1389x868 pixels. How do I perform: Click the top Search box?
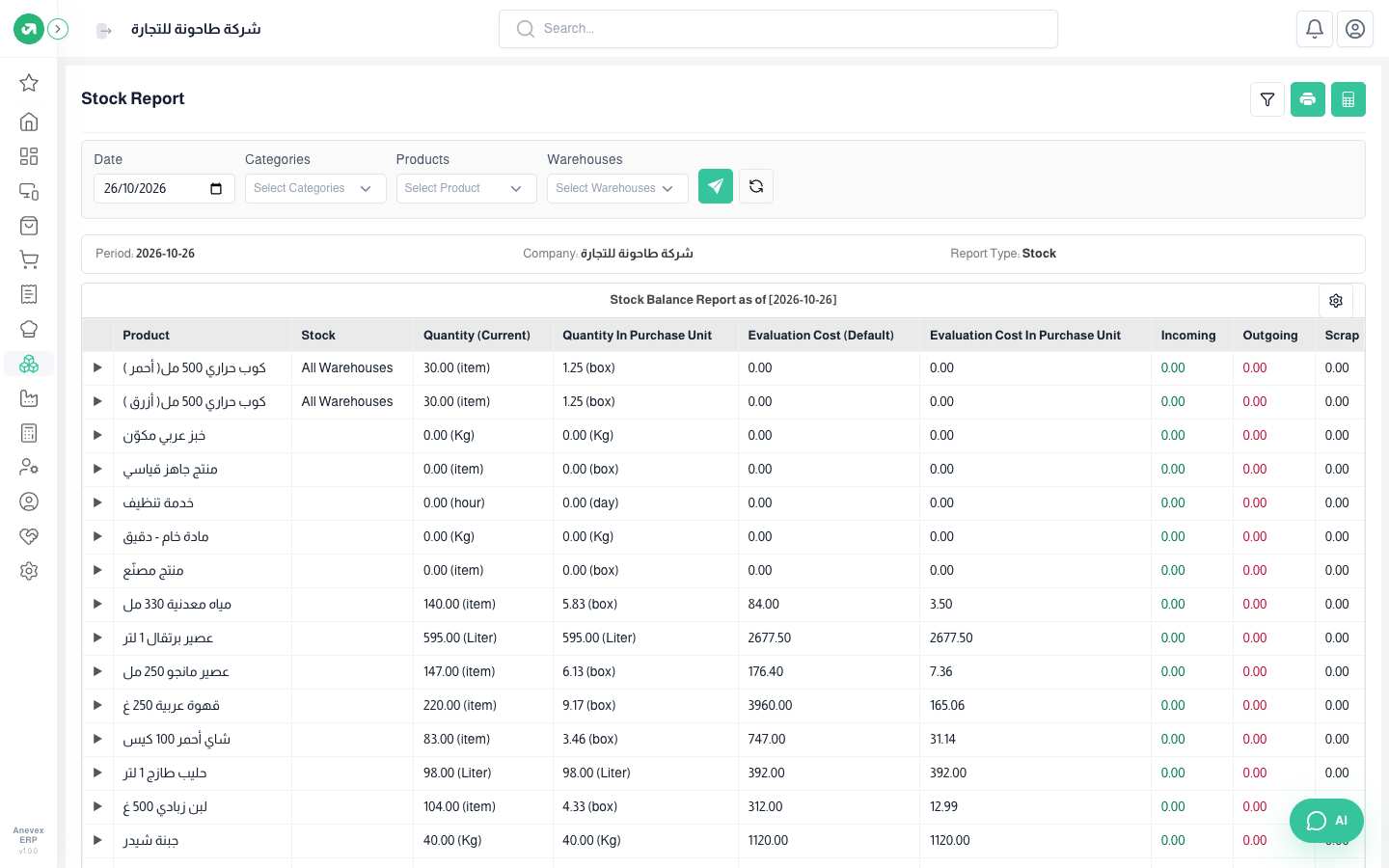[x=778, y=29]
